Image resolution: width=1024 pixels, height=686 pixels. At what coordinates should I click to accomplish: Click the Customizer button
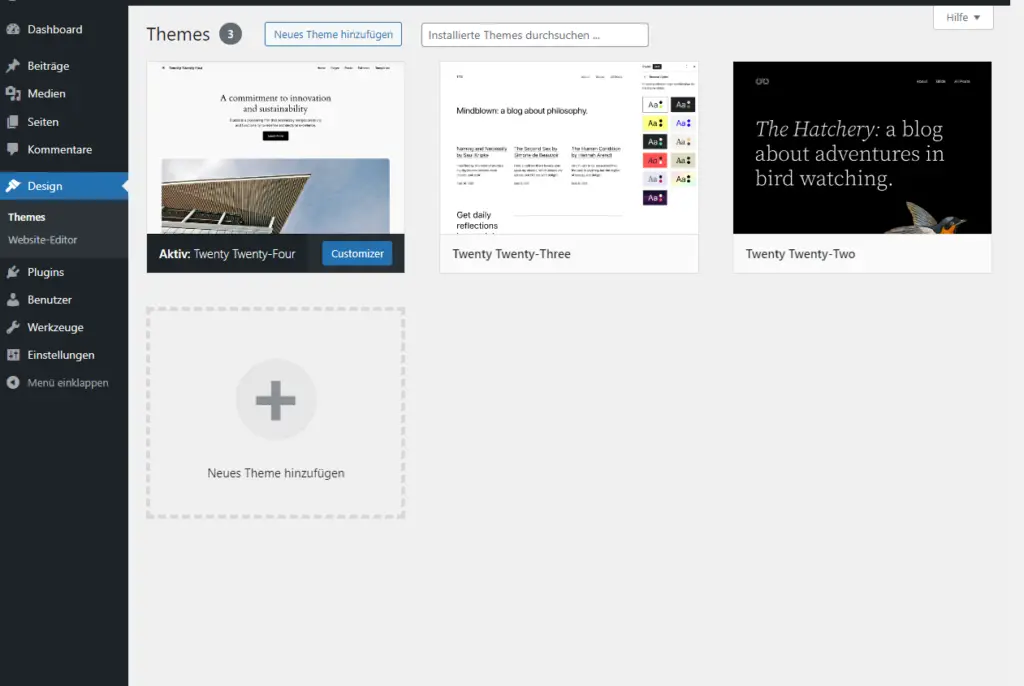(x=357, y=253)
